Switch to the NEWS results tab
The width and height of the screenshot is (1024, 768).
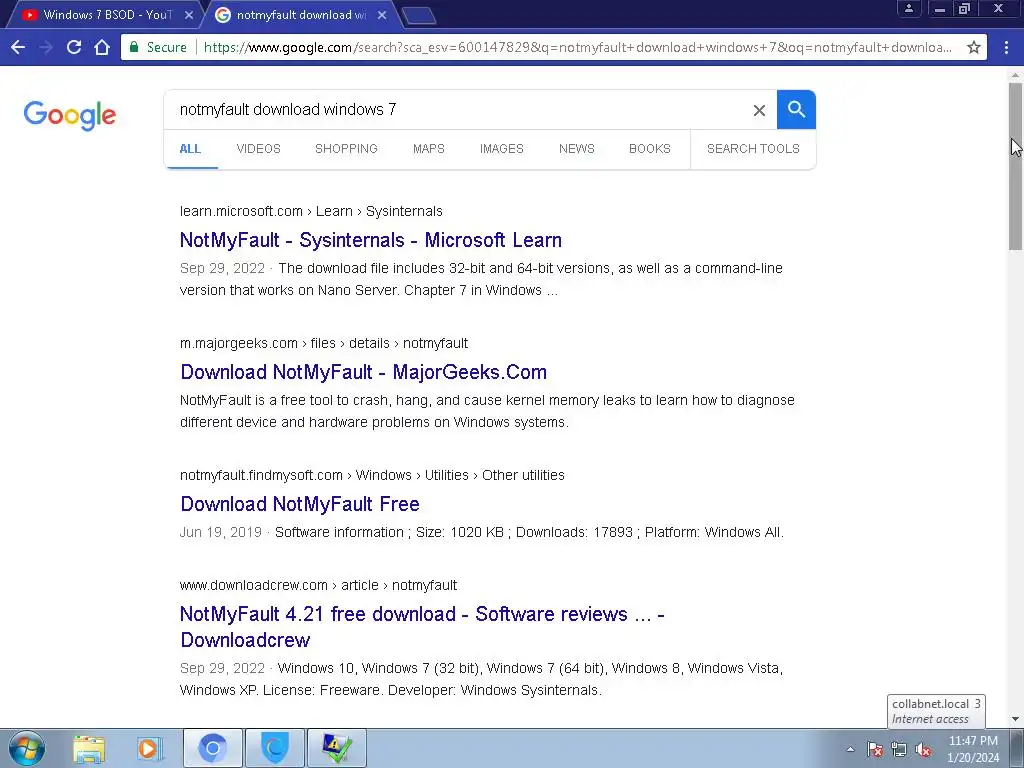(x=577, y=149)
